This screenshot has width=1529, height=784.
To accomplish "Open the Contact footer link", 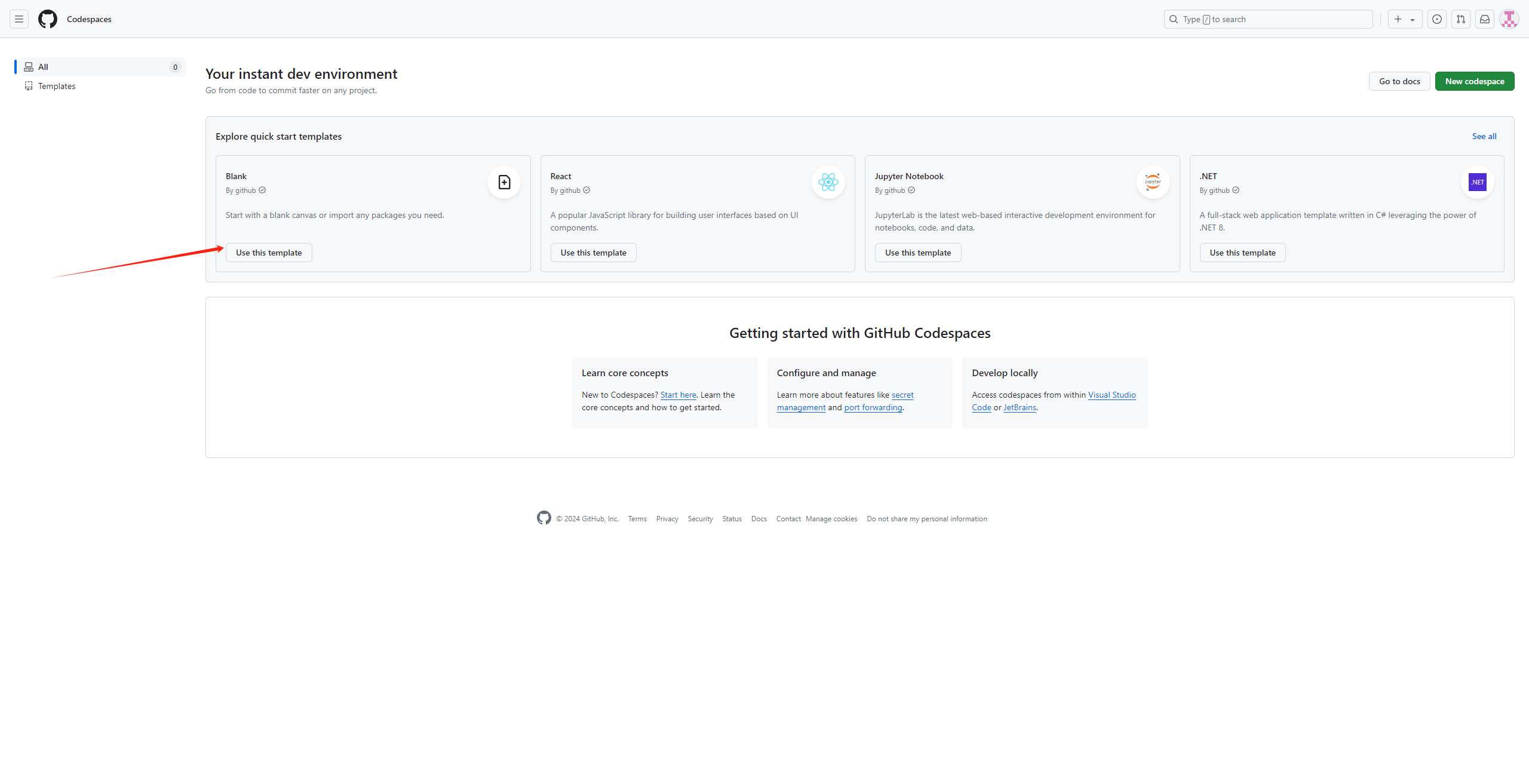I will [788, 519].
